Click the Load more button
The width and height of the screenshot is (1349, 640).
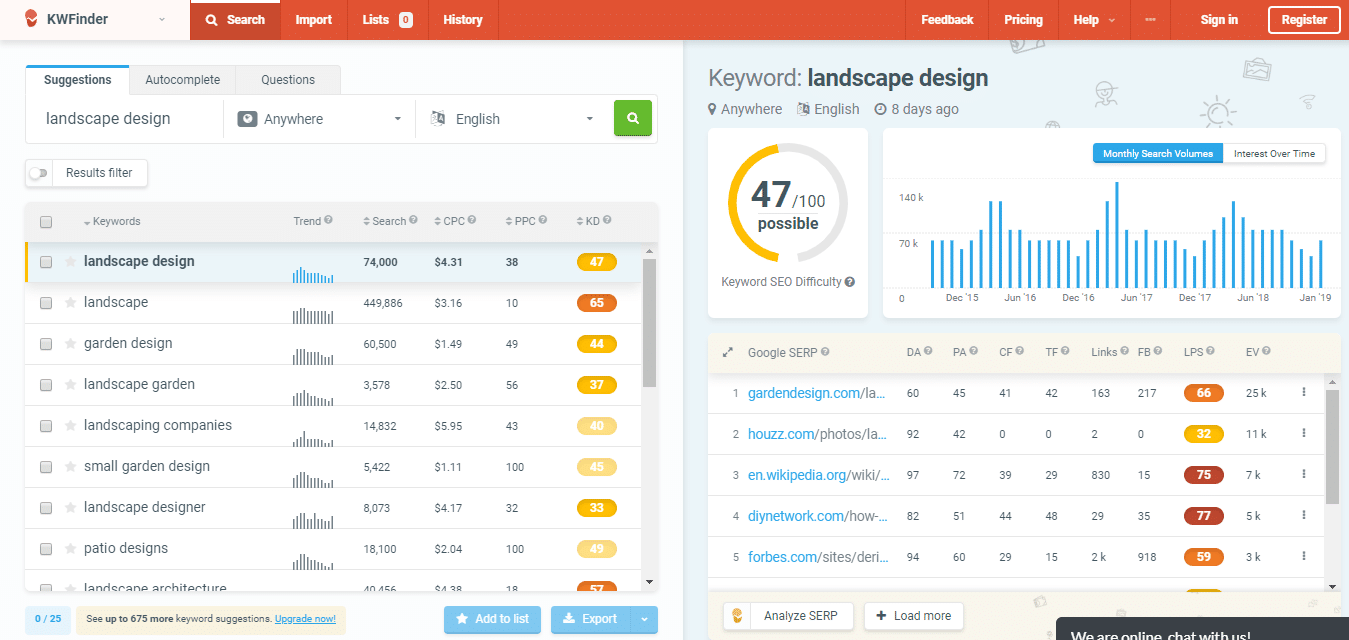pyautogui.click(x=913, y=615)
